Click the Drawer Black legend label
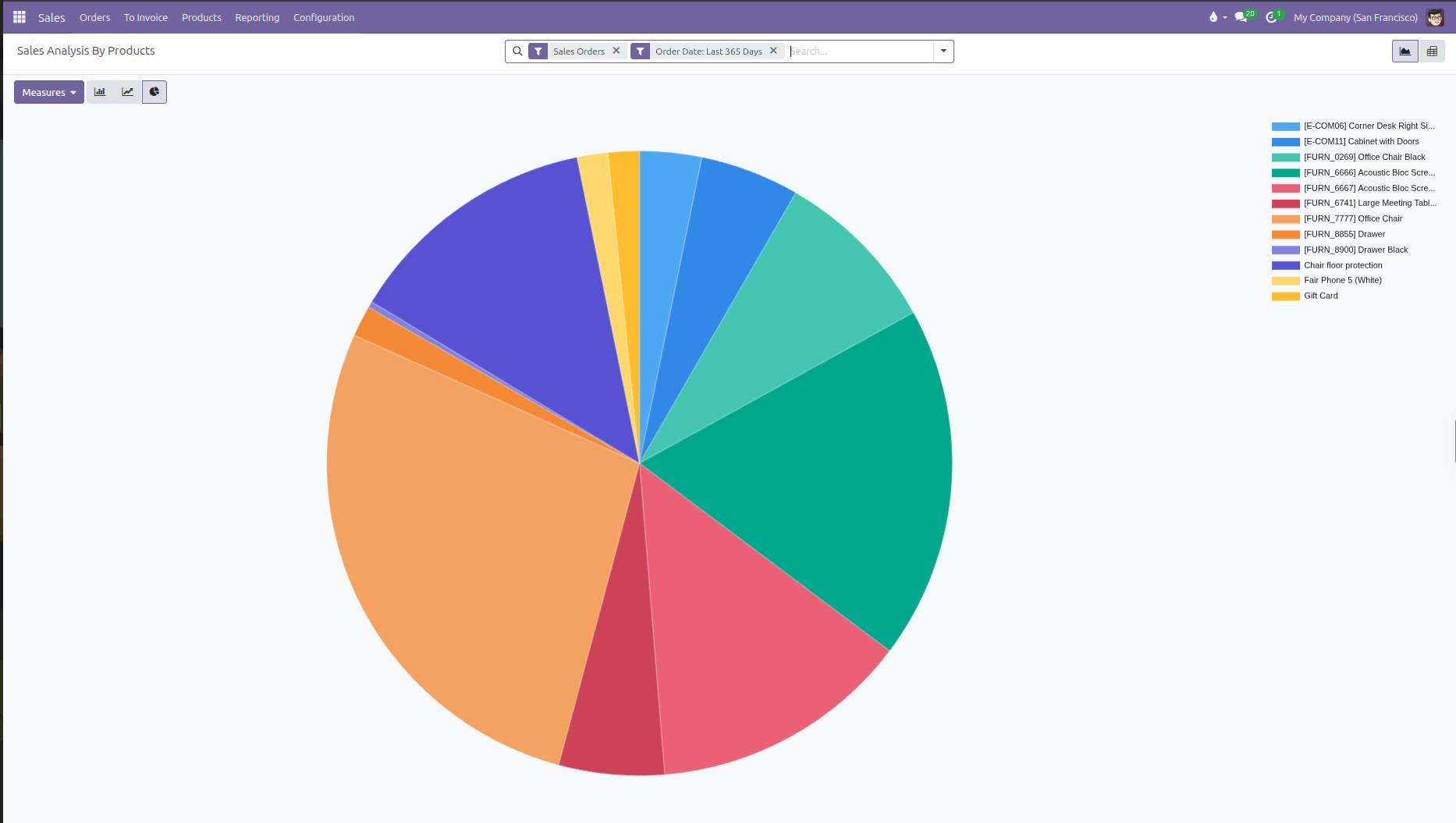1456x823 pixels. coord(1356,250)
